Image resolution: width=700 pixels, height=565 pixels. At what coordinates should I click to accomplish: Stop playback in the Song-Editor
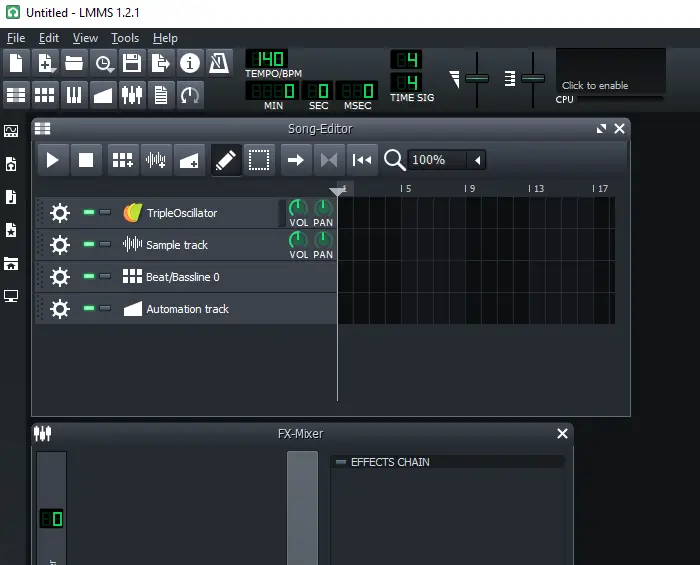click(x=86, y=160)
